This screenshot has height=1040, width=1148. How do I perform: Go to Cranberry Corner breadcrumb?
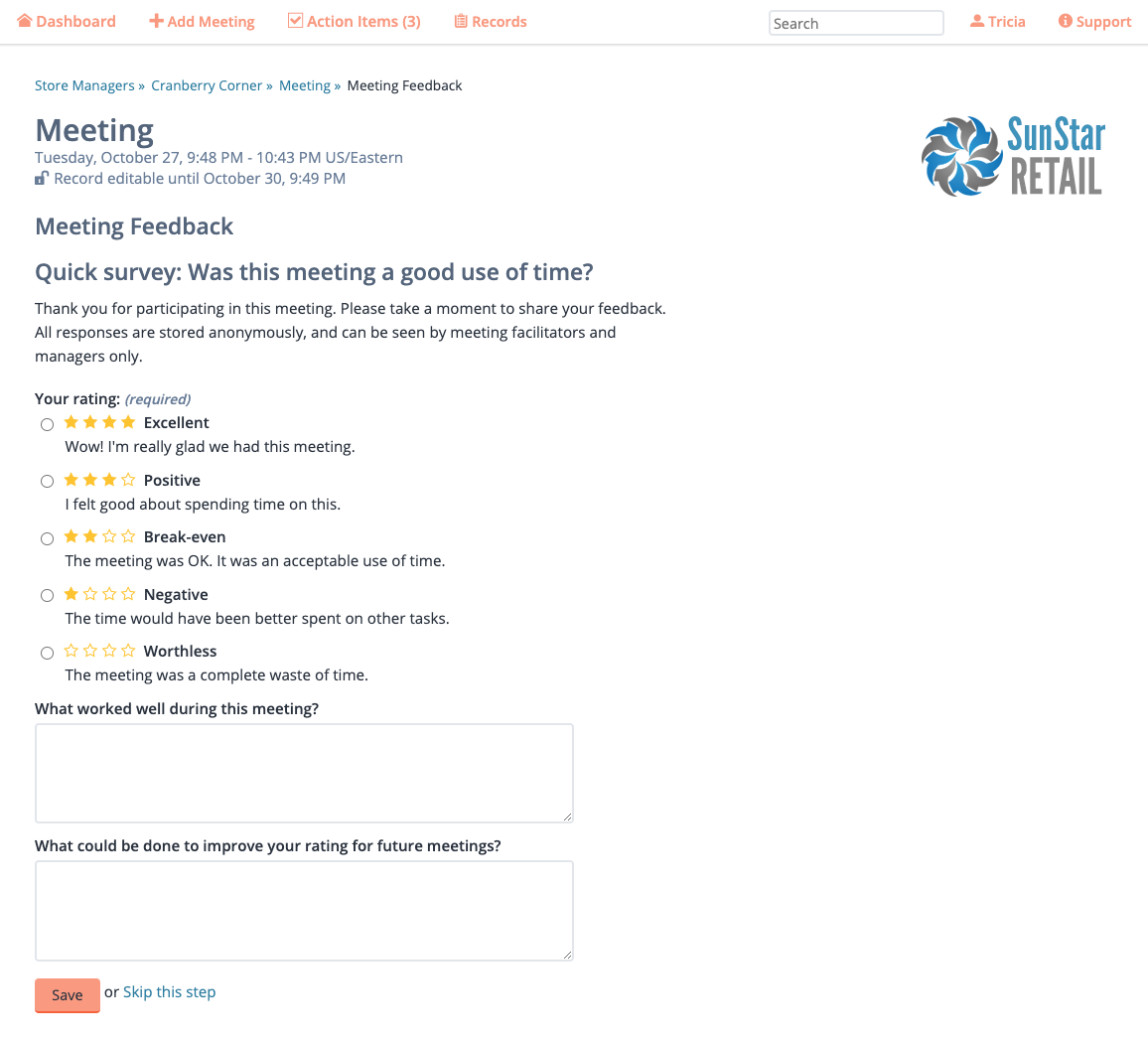[207, 85]
